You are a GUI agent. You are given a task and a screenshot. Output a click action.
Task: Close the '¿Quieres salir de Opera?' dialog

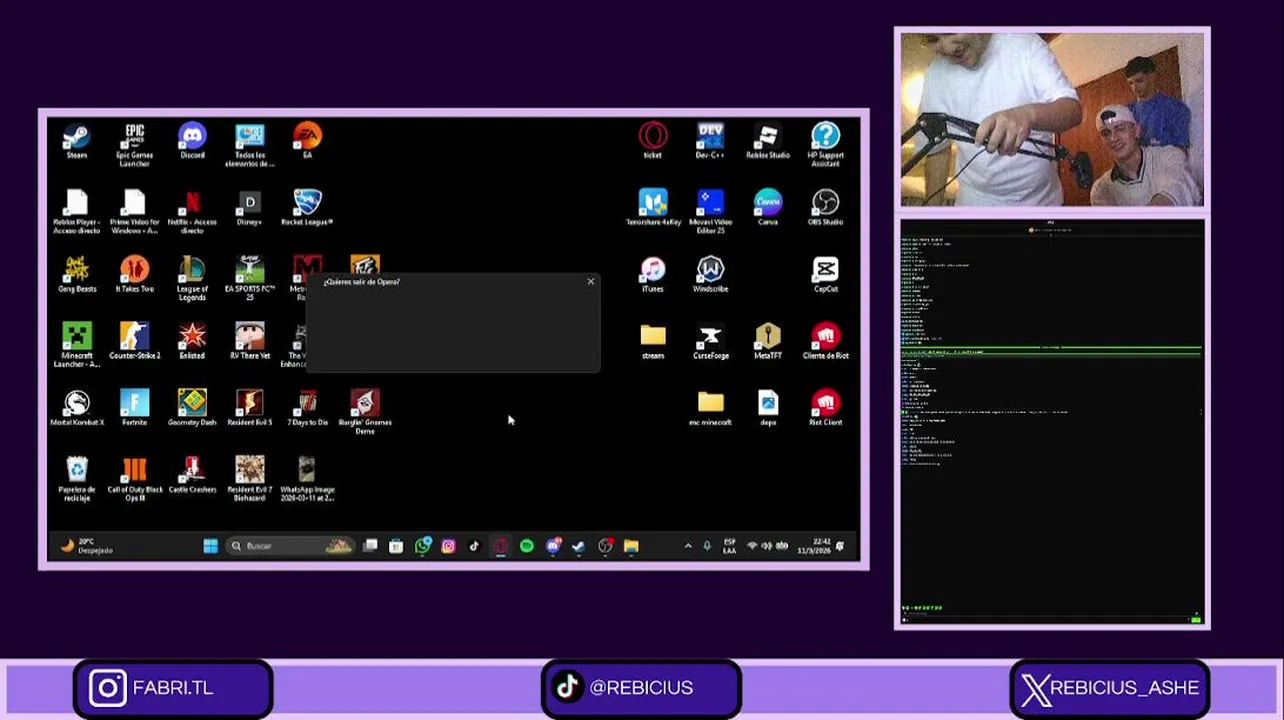(x=590, y=282)
